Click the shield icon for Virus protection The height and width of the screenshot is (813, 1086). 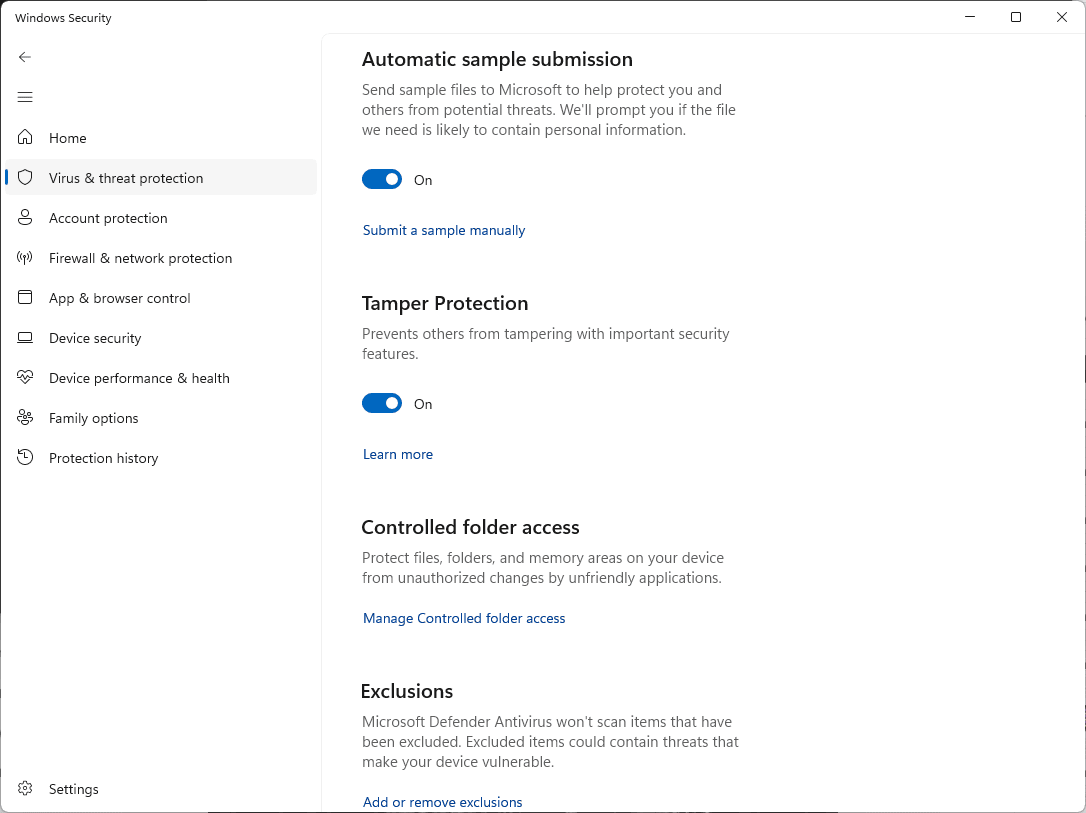25,177
